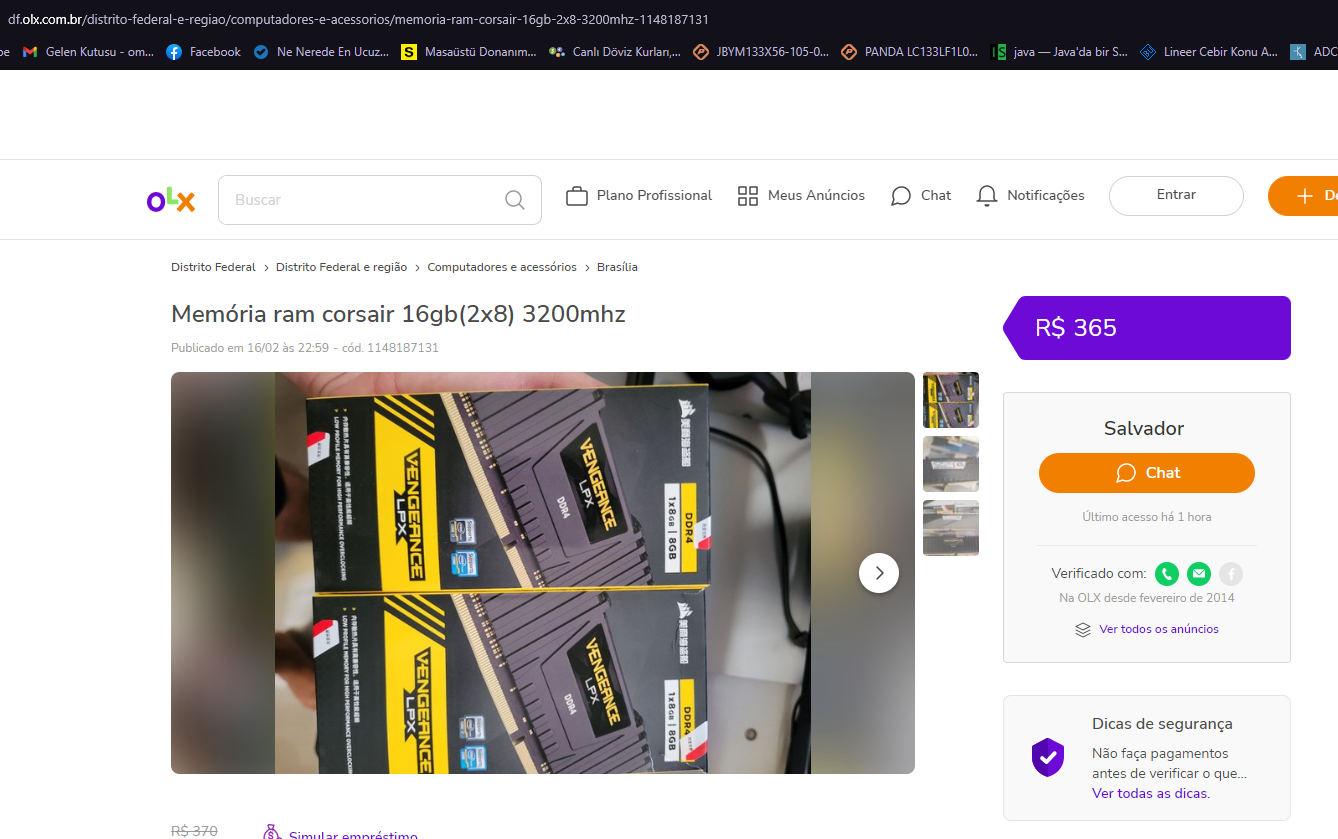Click the ad title Memória ram corsair
Screen dimensions: 1338x839
tap(398, 314)
